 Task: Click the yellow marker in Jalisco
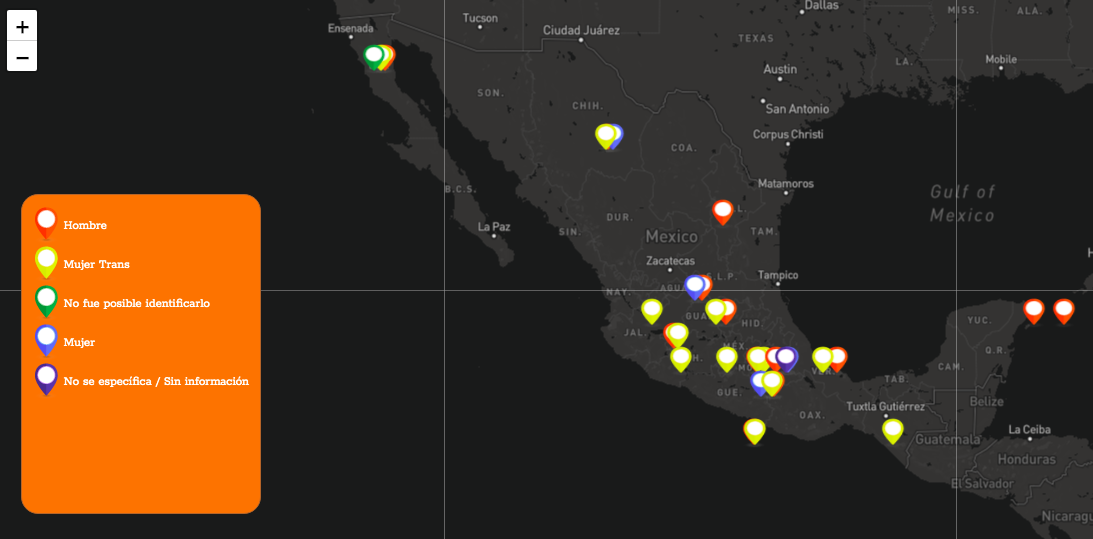652,310
